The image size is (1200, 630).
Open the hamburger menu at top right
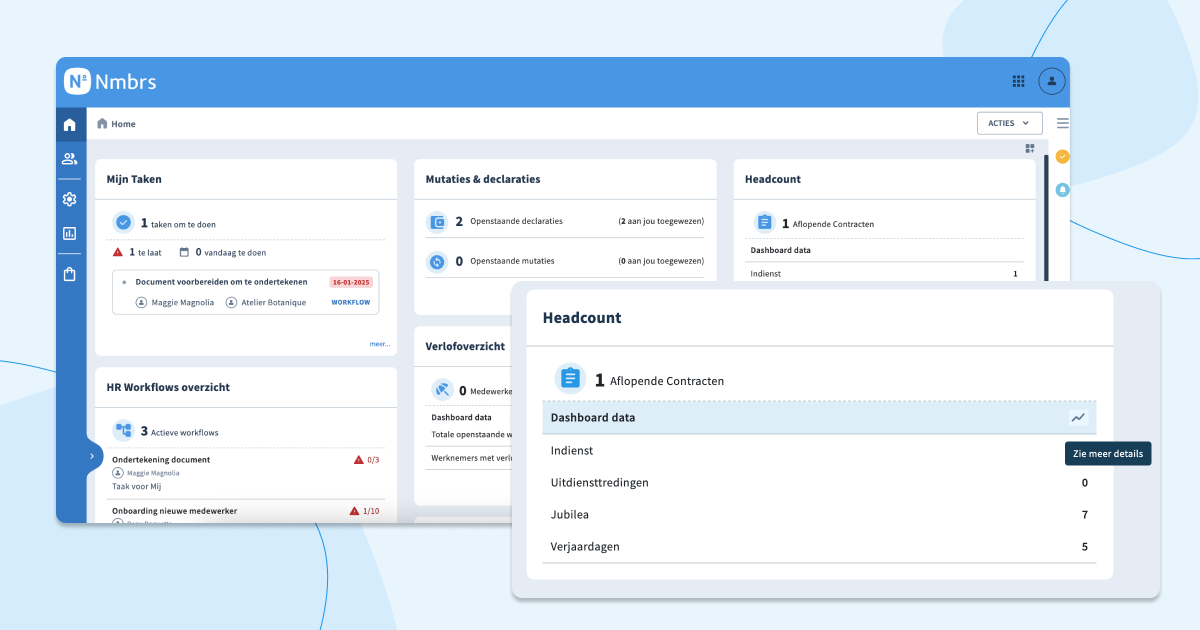[x=1062, y=123]
